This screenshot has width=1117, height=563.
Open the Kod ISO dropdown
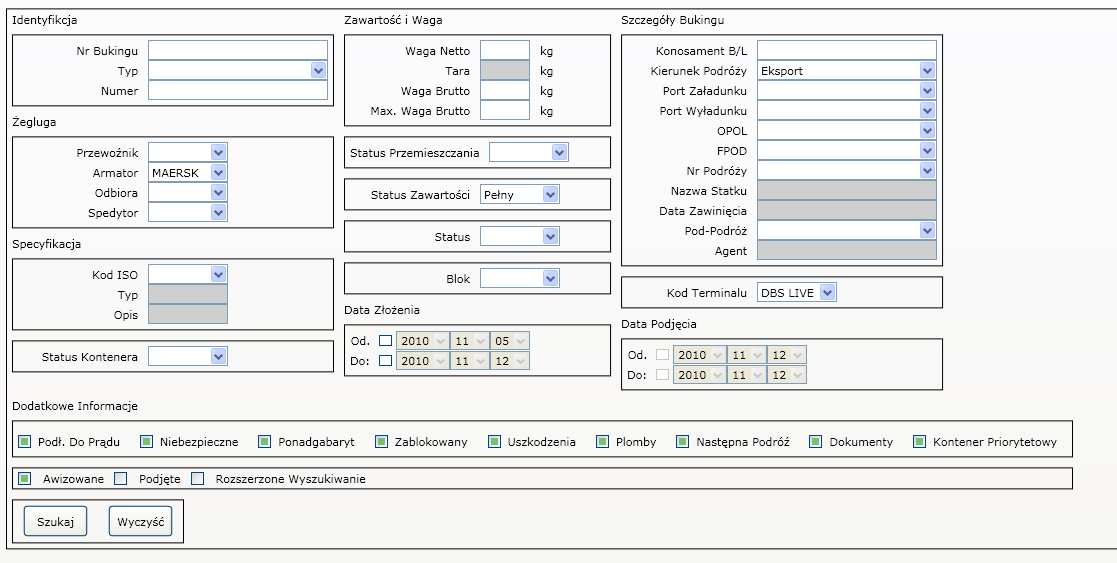188,274
